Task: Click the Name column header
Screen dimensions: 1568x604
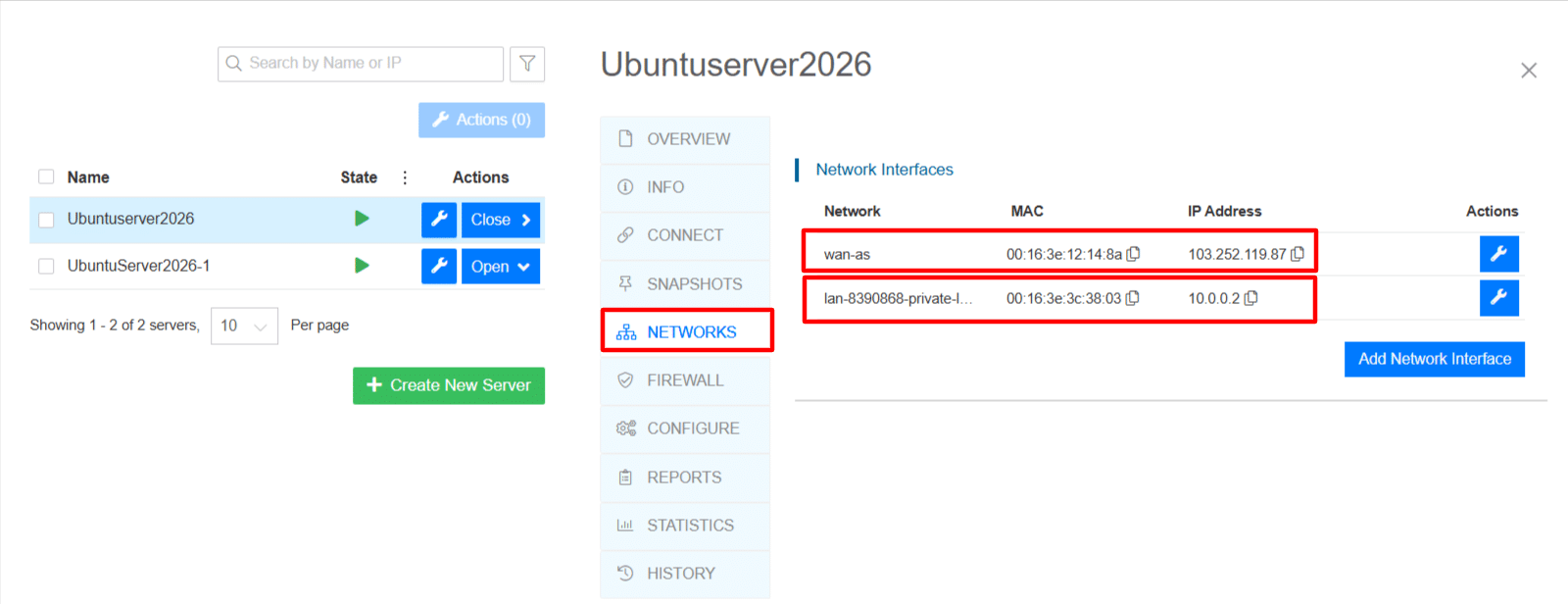Action: tap(88, 177)
